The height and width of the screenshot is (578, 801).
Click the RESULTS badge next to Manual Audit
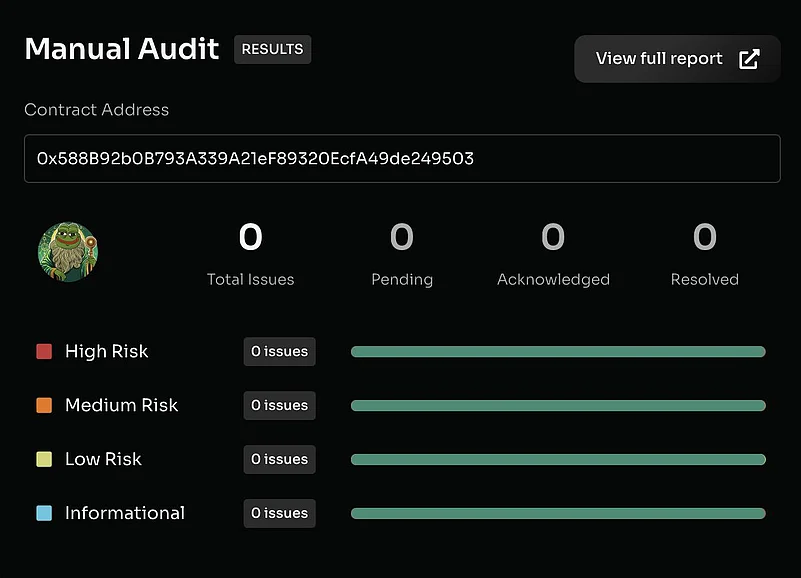[272, 49]
